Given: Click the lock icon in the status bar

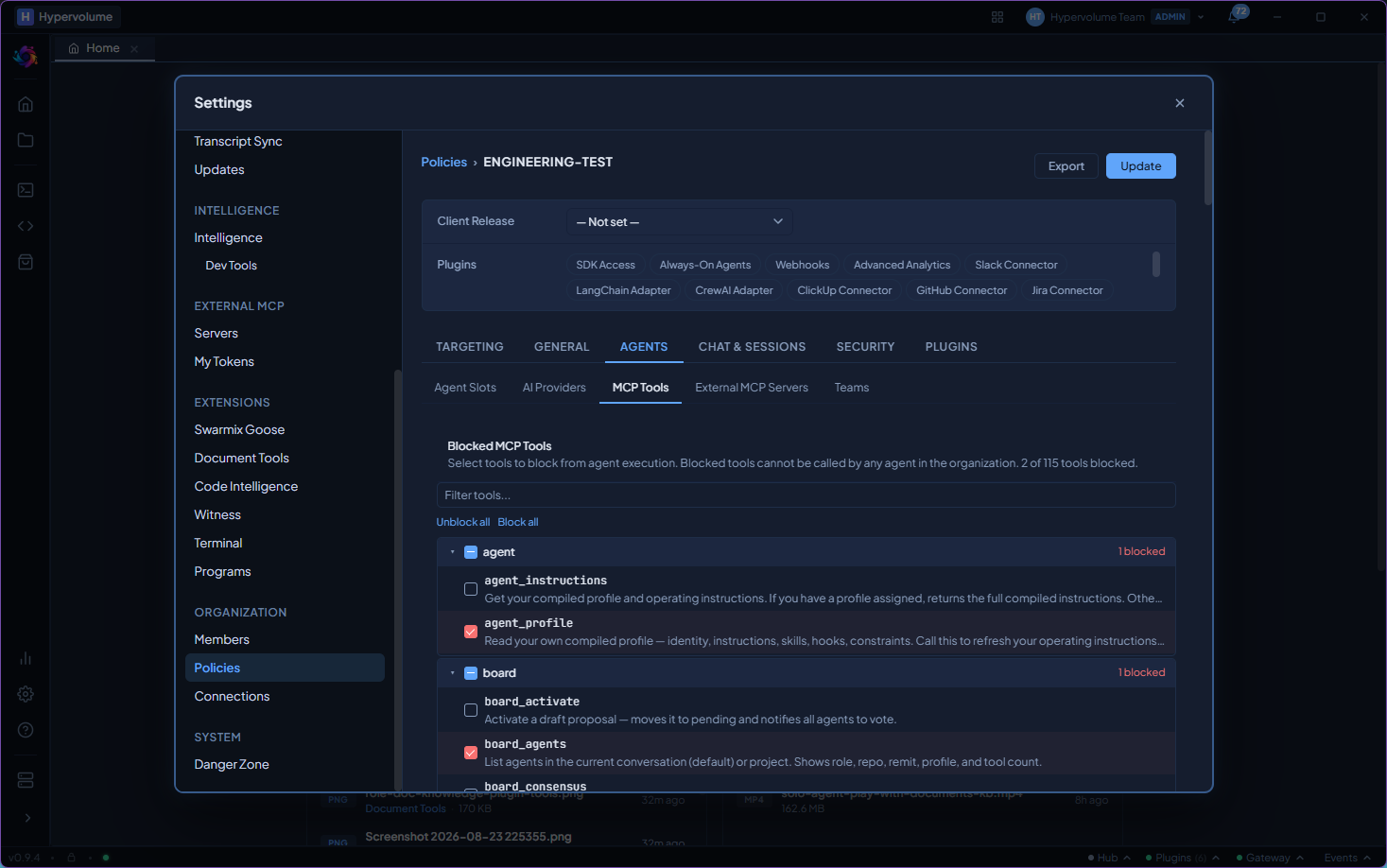Looking at the screenshot, I should tap(71, 858).
